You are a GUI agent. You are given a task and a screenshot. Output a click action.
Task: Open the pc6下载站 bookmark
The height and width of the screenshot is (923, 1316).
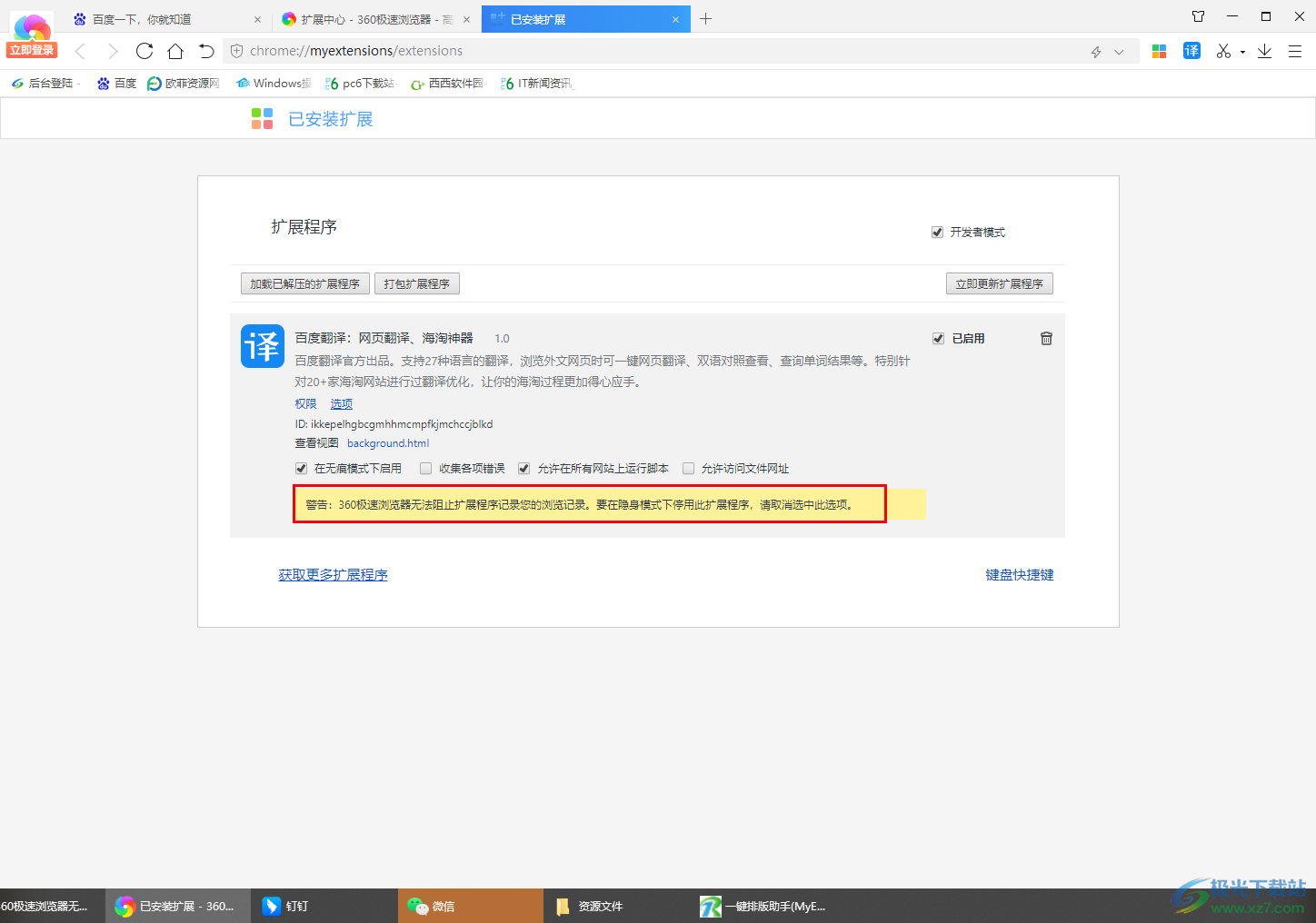click(x=360, y=84)
